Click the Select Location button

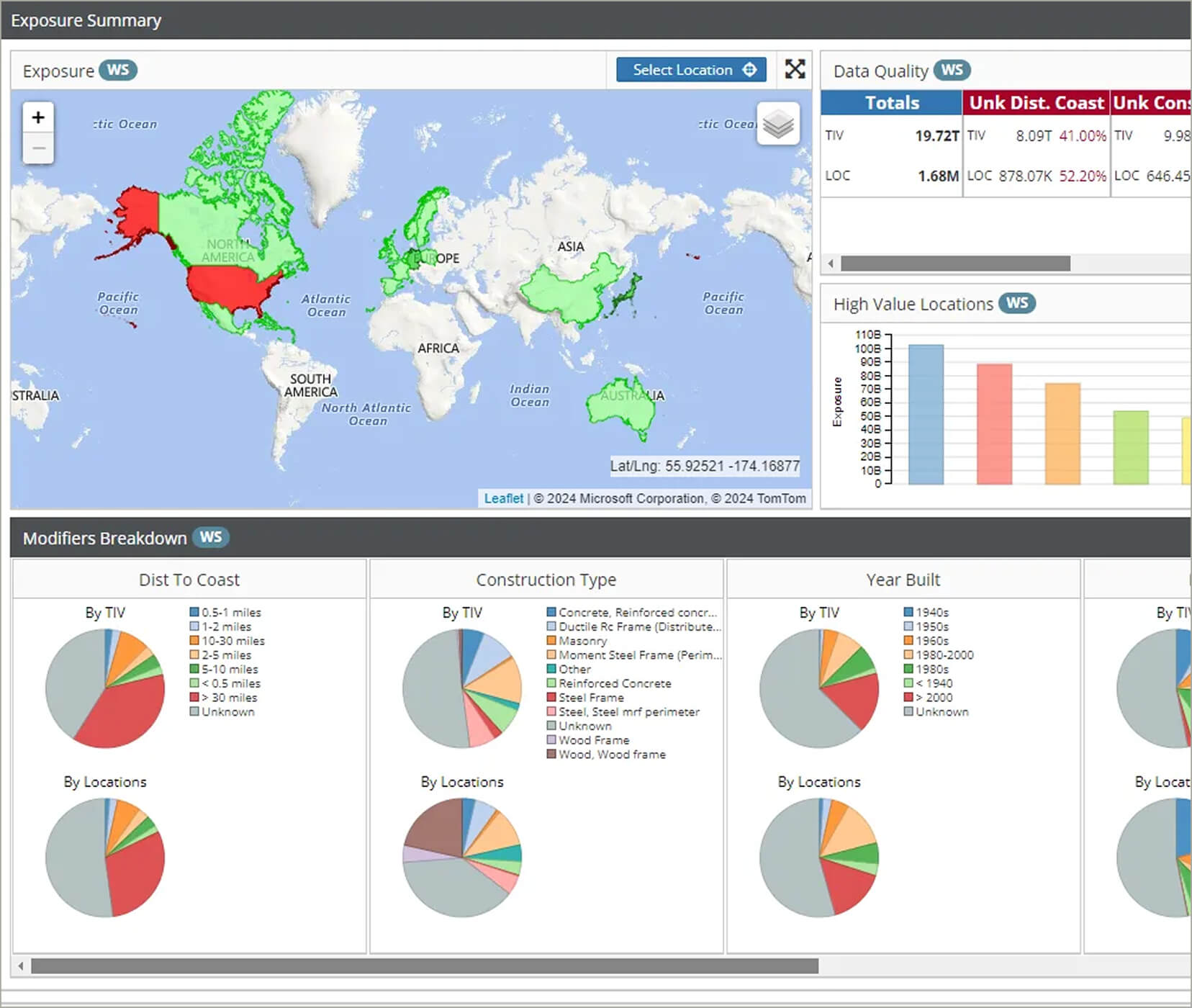691,70
